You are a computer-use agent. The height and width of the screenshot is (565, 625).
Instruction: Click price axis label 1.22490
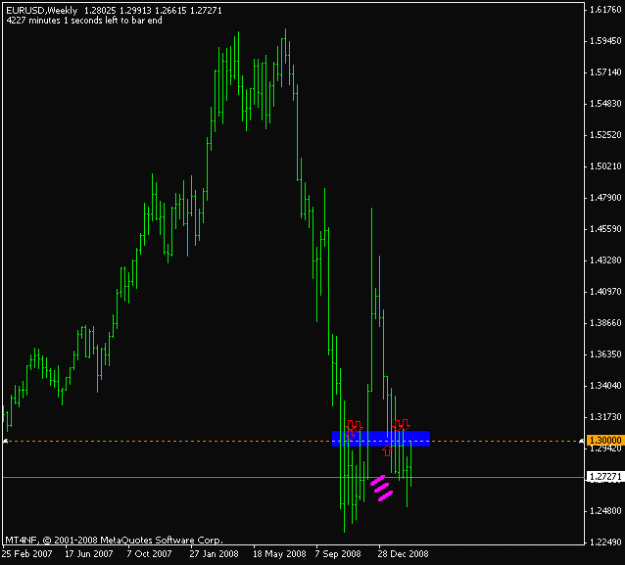pos(605,542)
